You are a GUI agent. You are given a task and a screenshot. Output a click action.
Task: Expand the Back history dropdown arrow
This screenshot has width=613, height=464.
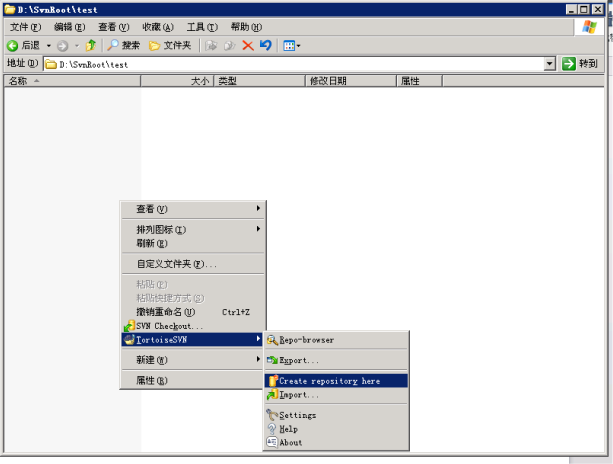[x=49, y=46]
